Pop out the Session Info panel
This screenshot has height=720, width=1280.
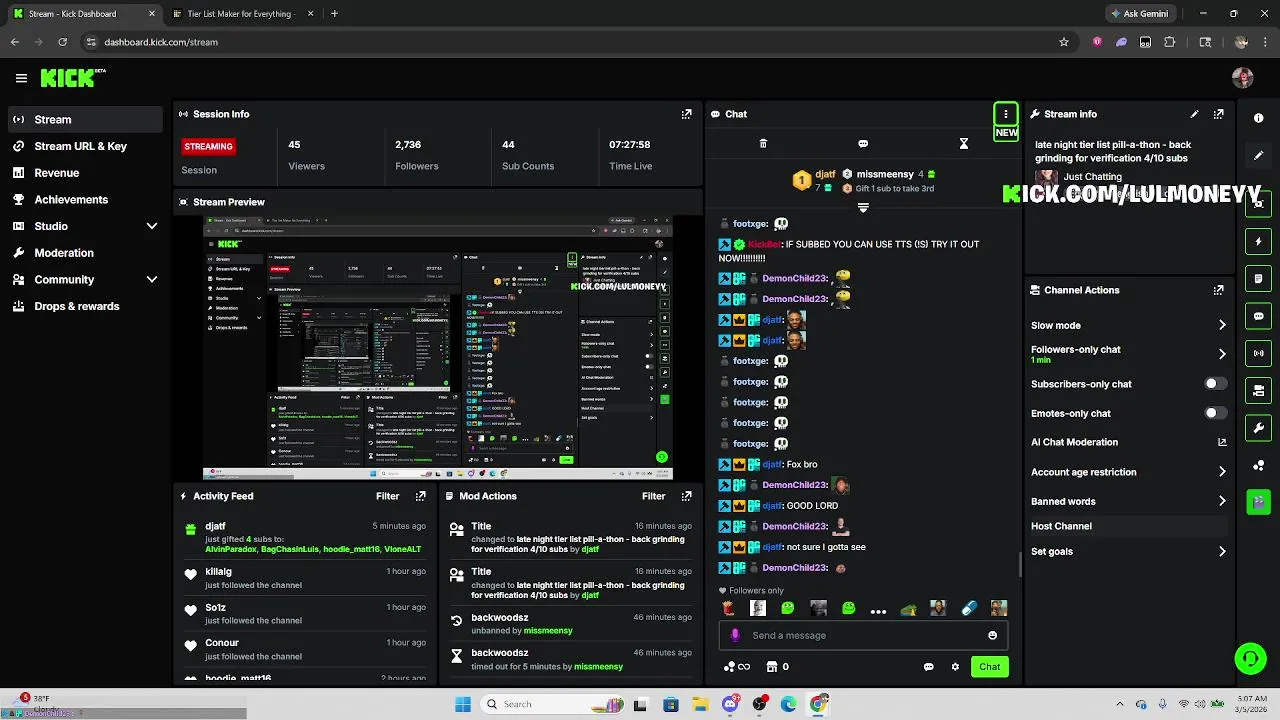click(x=686, y=114)
